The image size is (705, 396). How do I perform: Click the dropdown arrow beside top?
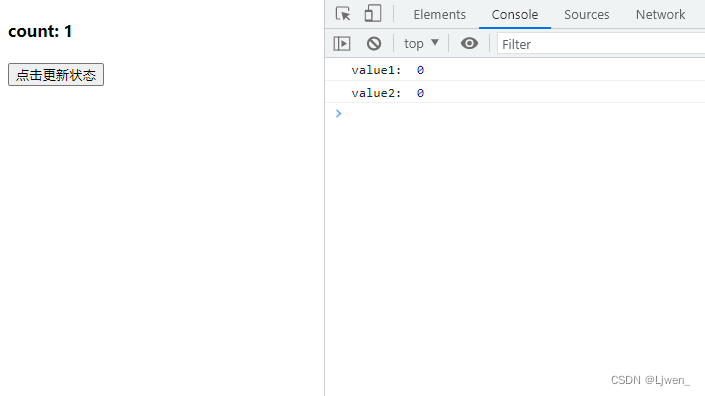[x=434, y=43]
